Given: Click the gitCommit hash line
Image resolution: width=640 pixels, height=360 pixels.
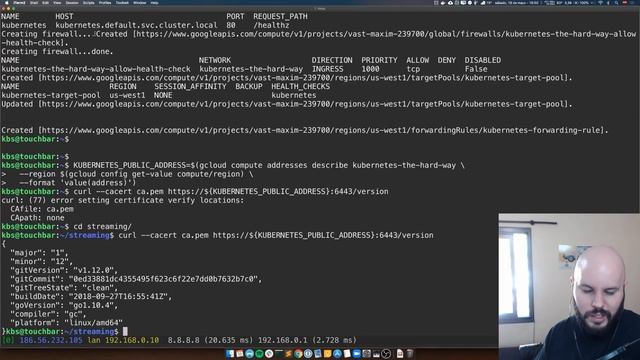Looking at the screenshot, I should tap(136, 279).
